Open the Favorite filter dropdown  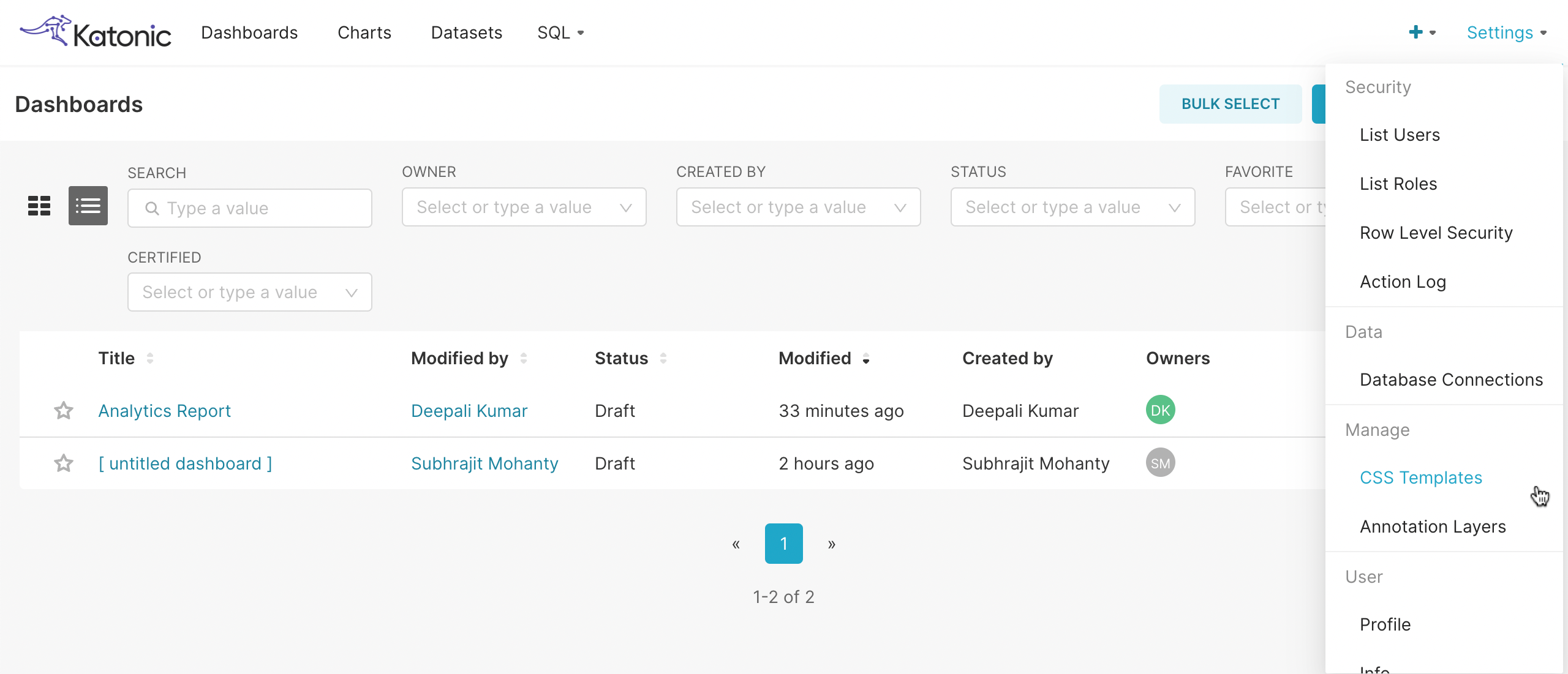(1276, 207)
